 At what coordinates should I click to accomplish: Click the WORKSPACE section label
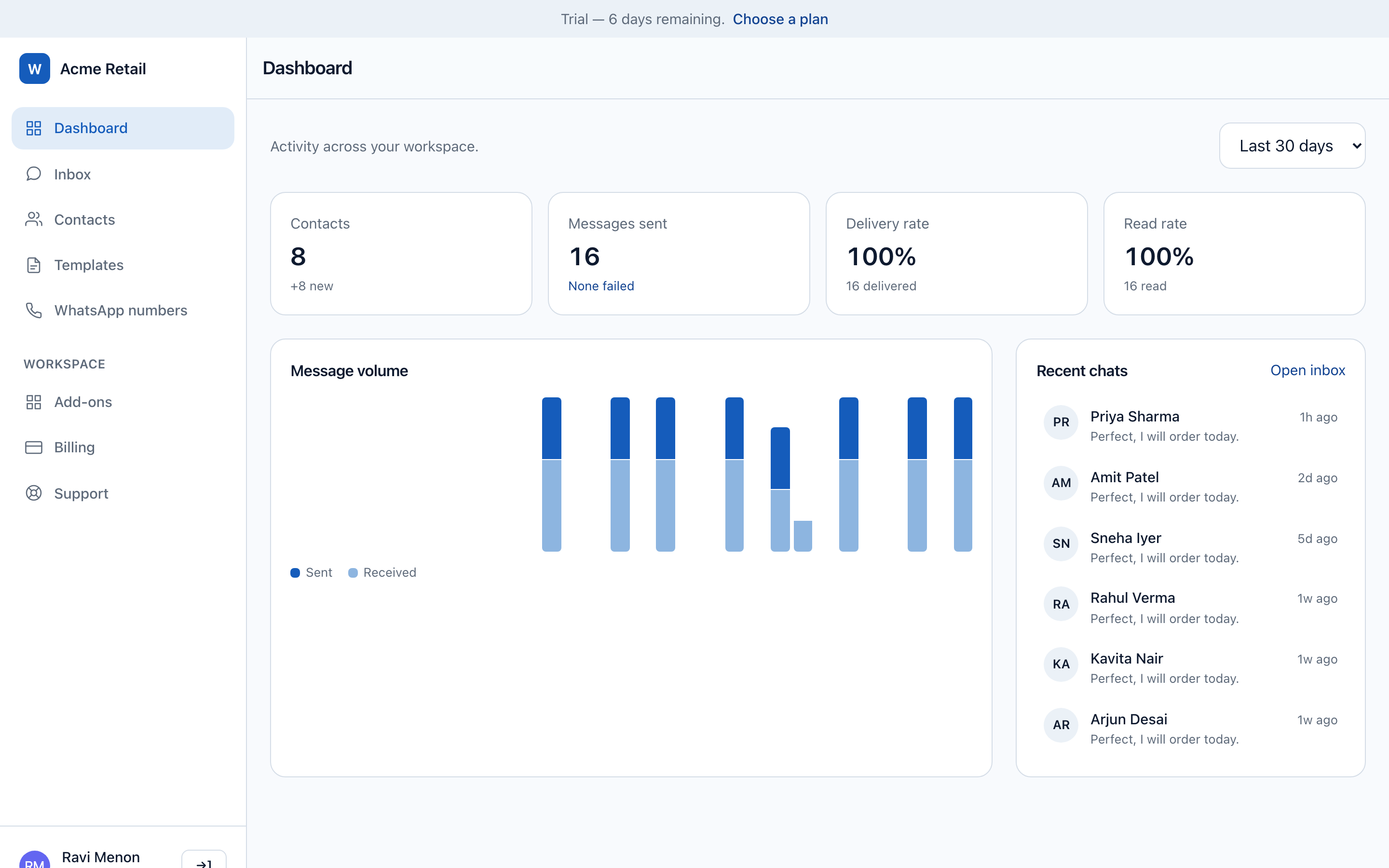(x=64, y=364)
